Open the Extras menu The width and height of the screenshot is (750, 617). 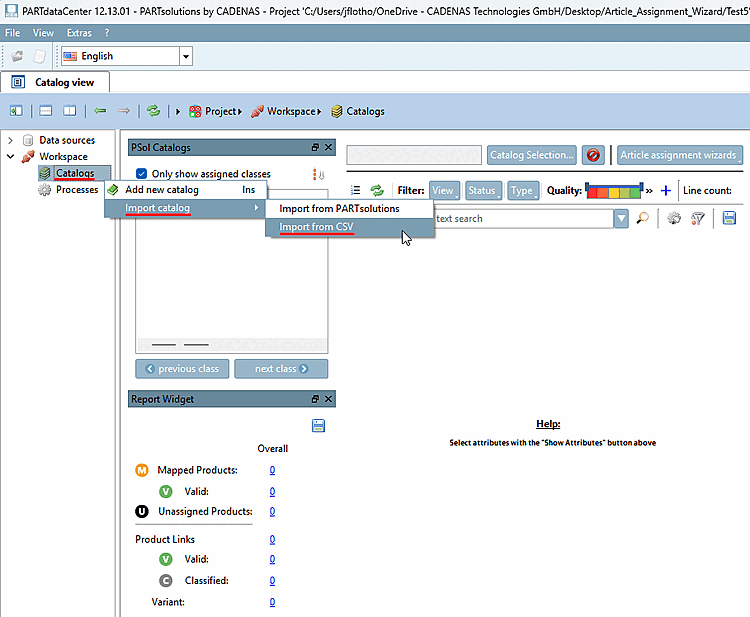(79, 33)
